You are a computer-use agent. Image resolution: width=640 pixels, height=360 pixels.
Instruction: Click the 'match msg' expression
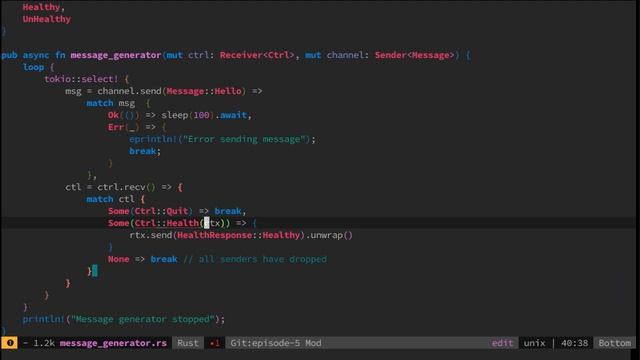coord(110,103)
